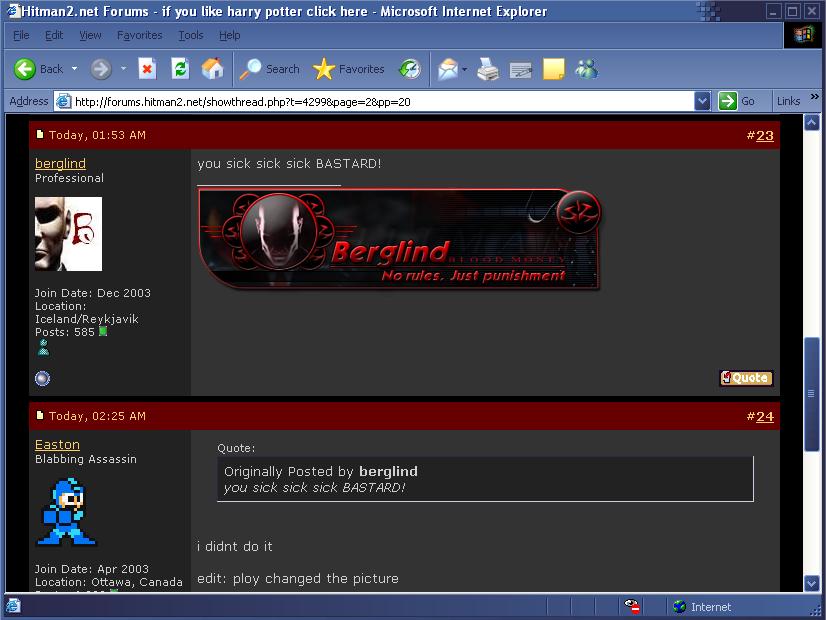This screenshot has width=826, height=620.
Task: Click the Windows flag logo throbber
Action: (x=803, y=36)
